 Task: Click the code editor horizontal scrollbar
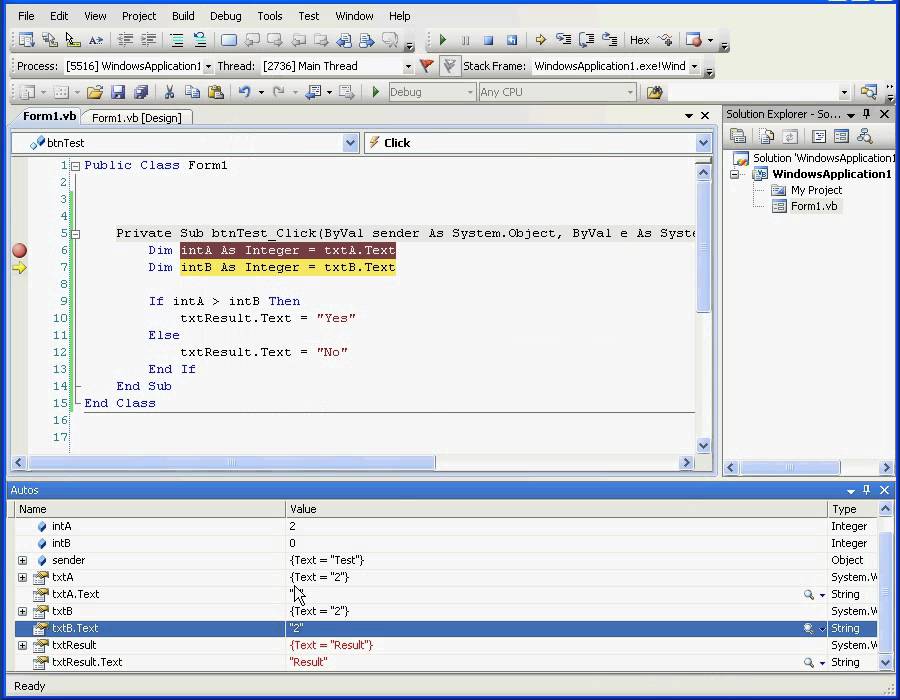(x=232, y=463)
